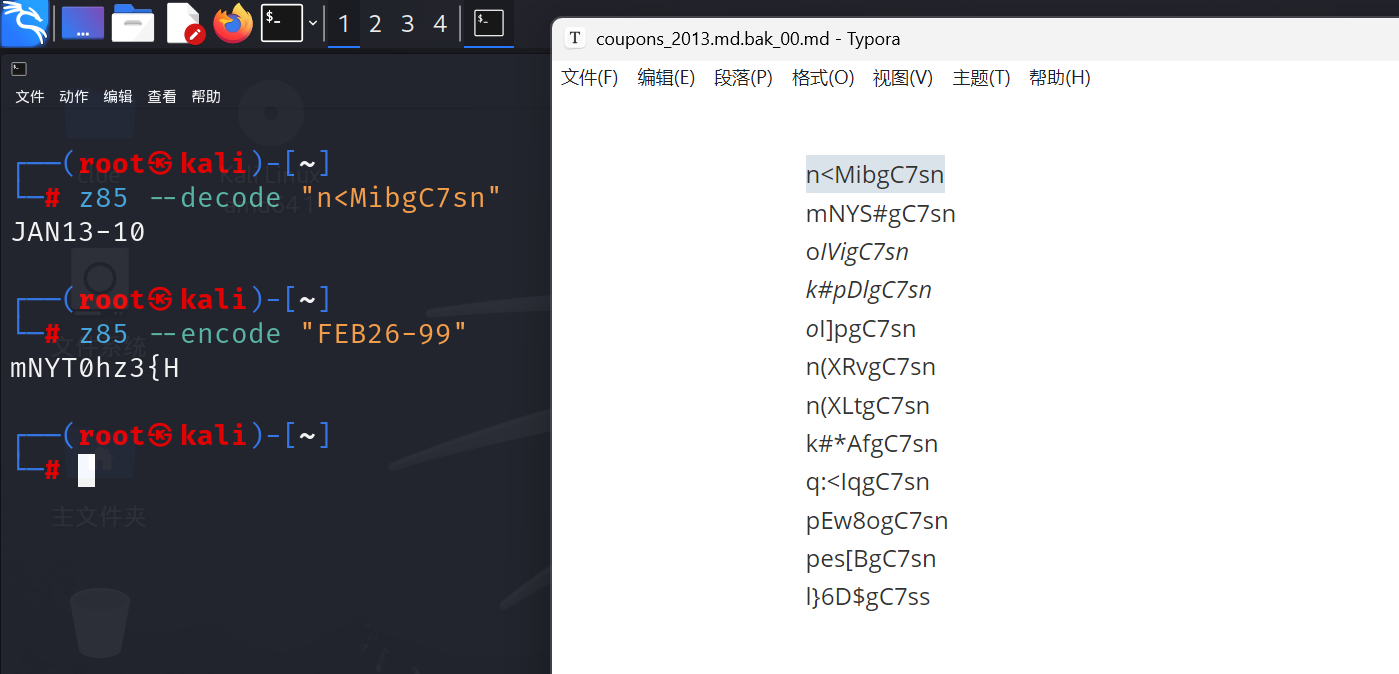
Task: Open the file manager icon in the panel
Action: (x=133, y=23)
